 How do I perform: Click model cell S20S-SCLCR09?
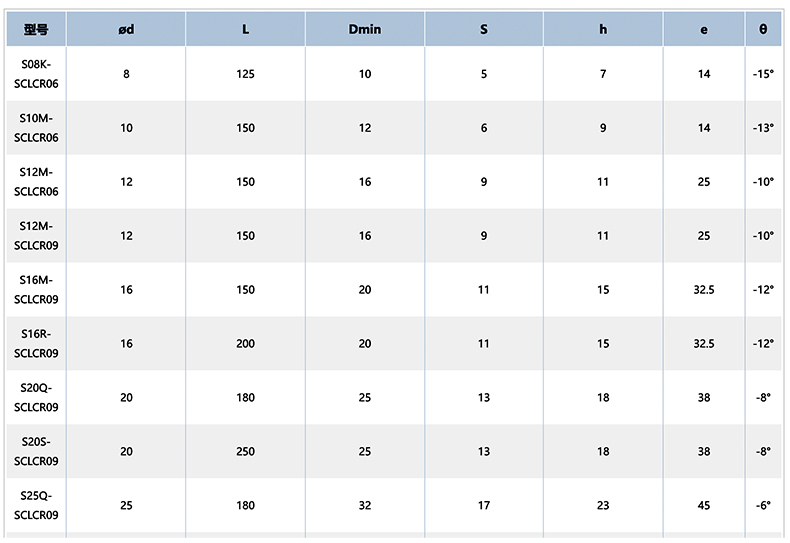click(x=36, y=452)
